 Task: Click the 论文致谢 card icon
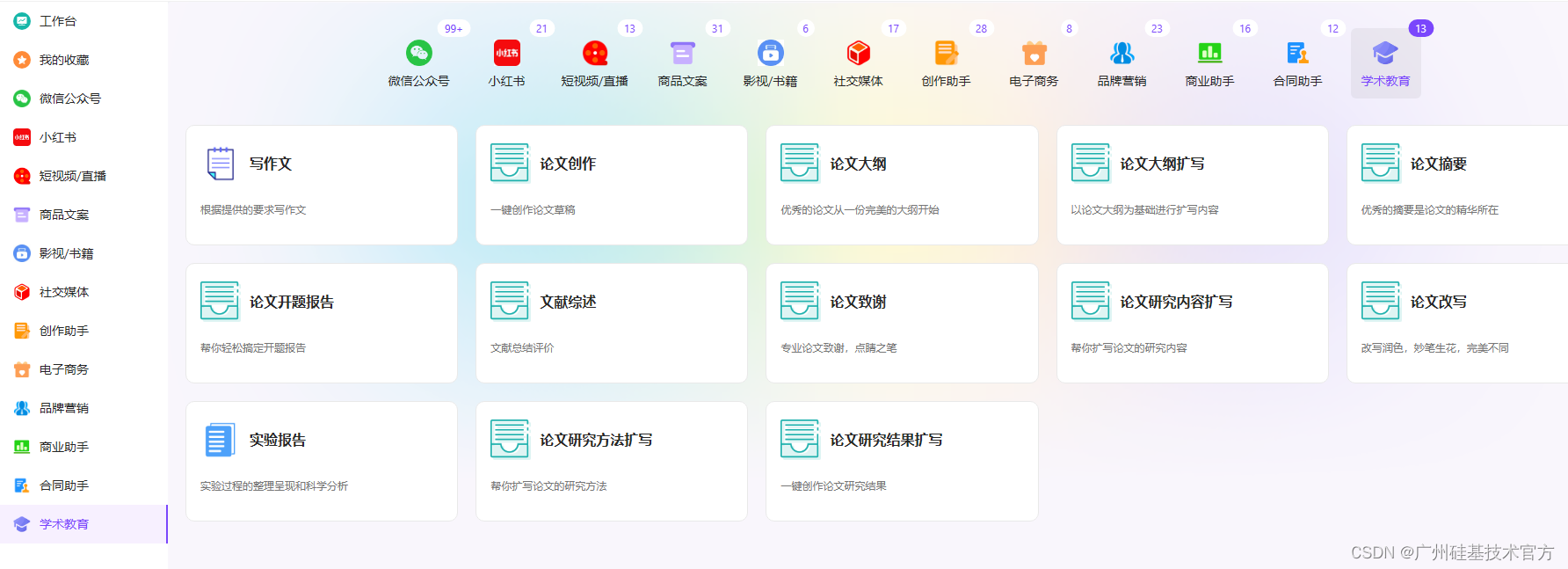[800, 301]
